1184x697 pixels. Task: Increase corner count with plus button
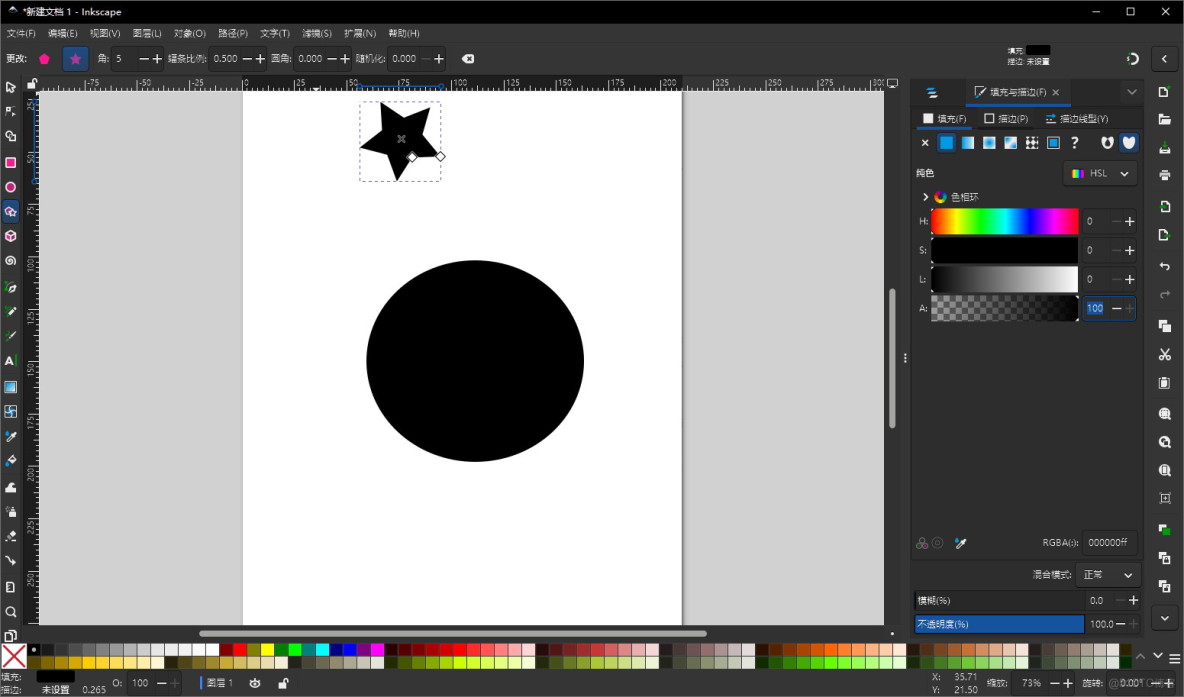pyautogui.click(x=157, y=59)
